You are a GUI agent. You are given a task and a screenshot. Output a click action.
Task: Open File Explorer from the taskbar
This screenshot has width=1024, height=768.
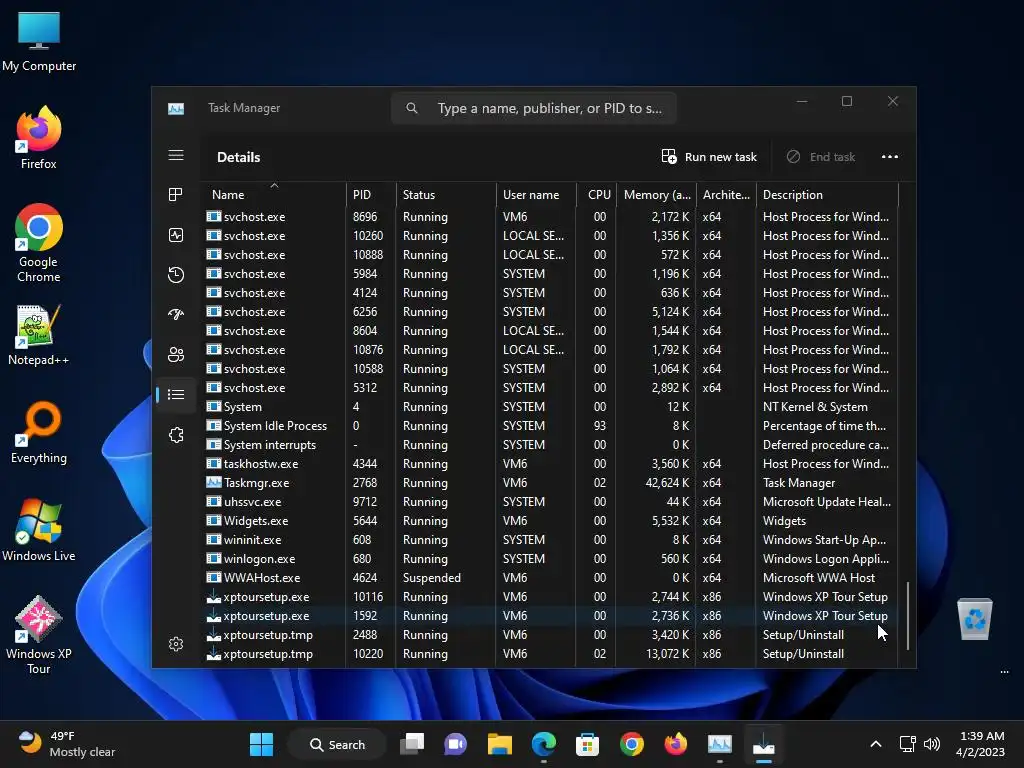click(x=500, y=744)
